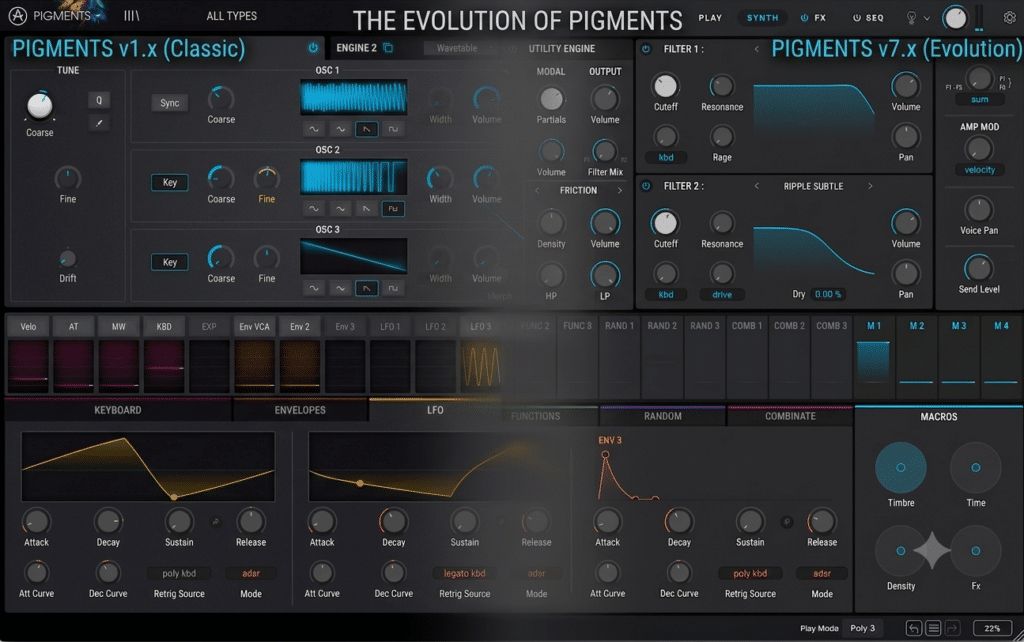Viewport: 1024px width, 642px height.
Task: Toggle OSC 2 Key tracking button
Action: click(170, 182)
